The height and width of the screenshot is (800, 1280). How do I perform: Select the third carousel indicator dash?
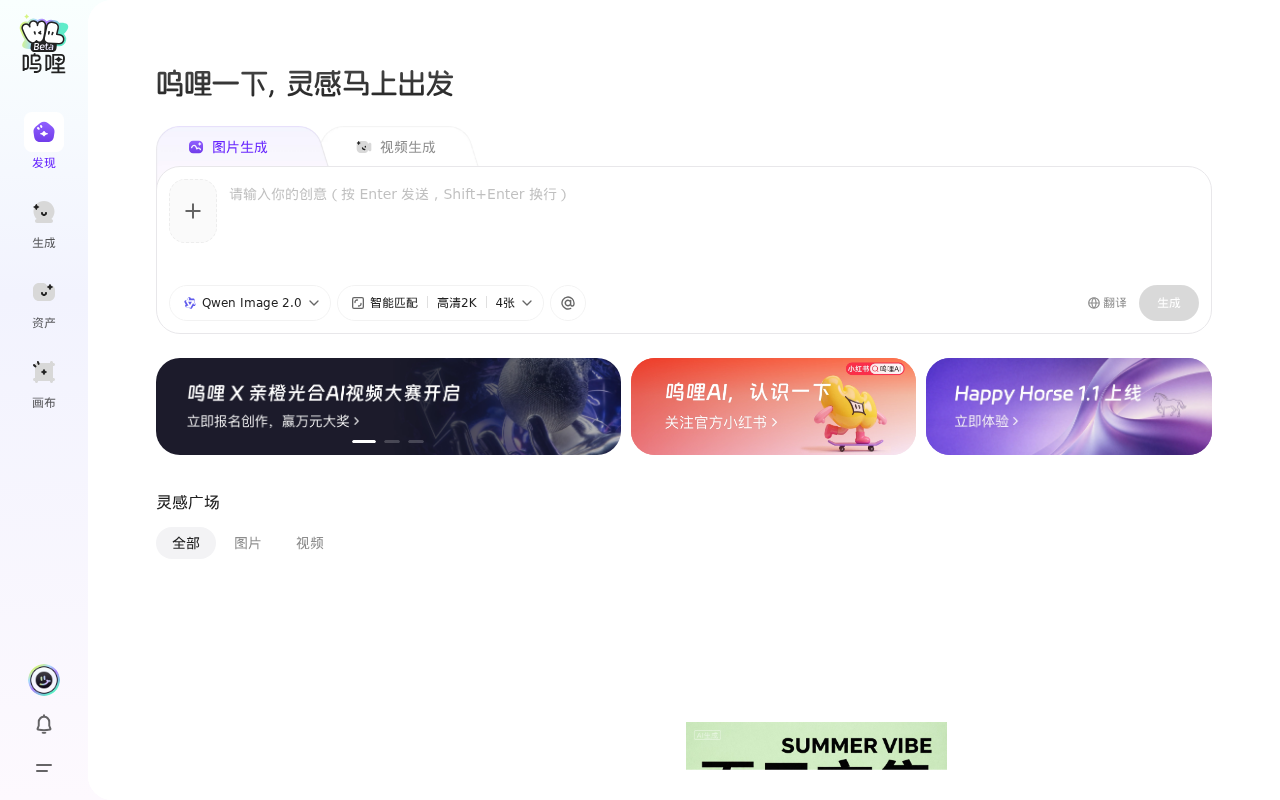point(416,441)
